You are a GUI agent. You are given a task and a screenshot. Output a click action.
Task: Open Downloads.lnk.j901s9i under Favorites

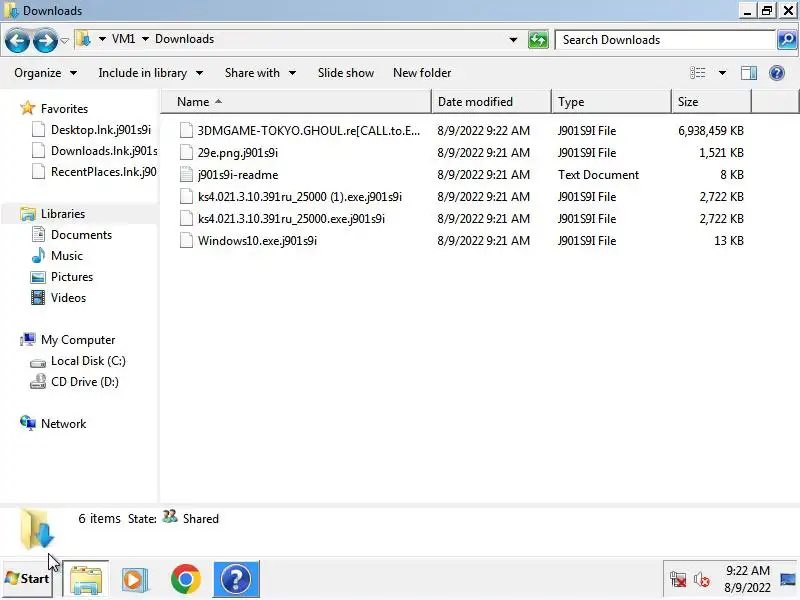coord(104,151)
